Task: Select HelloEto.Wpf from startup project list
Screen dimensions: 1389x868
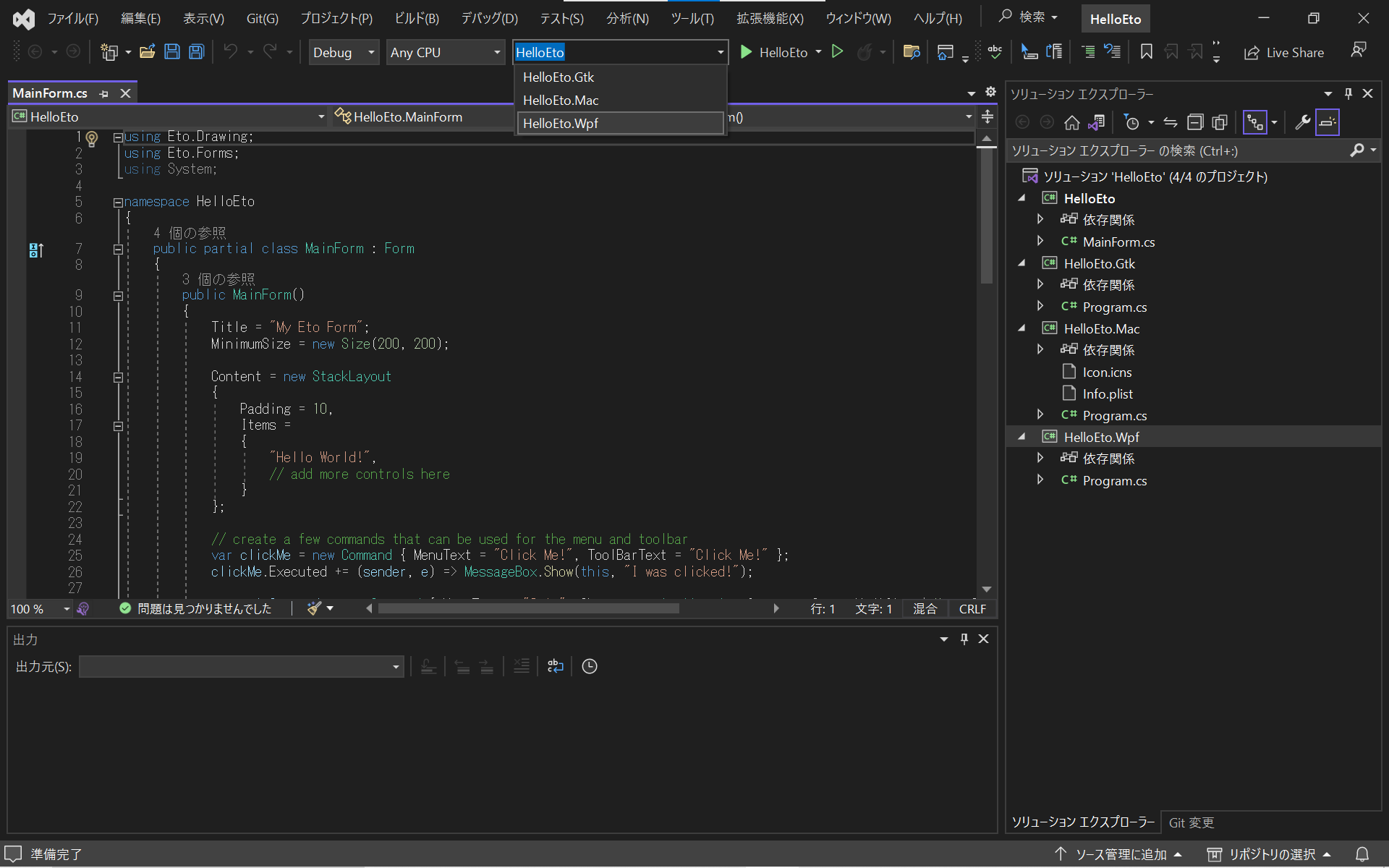Action: (621, 123)
